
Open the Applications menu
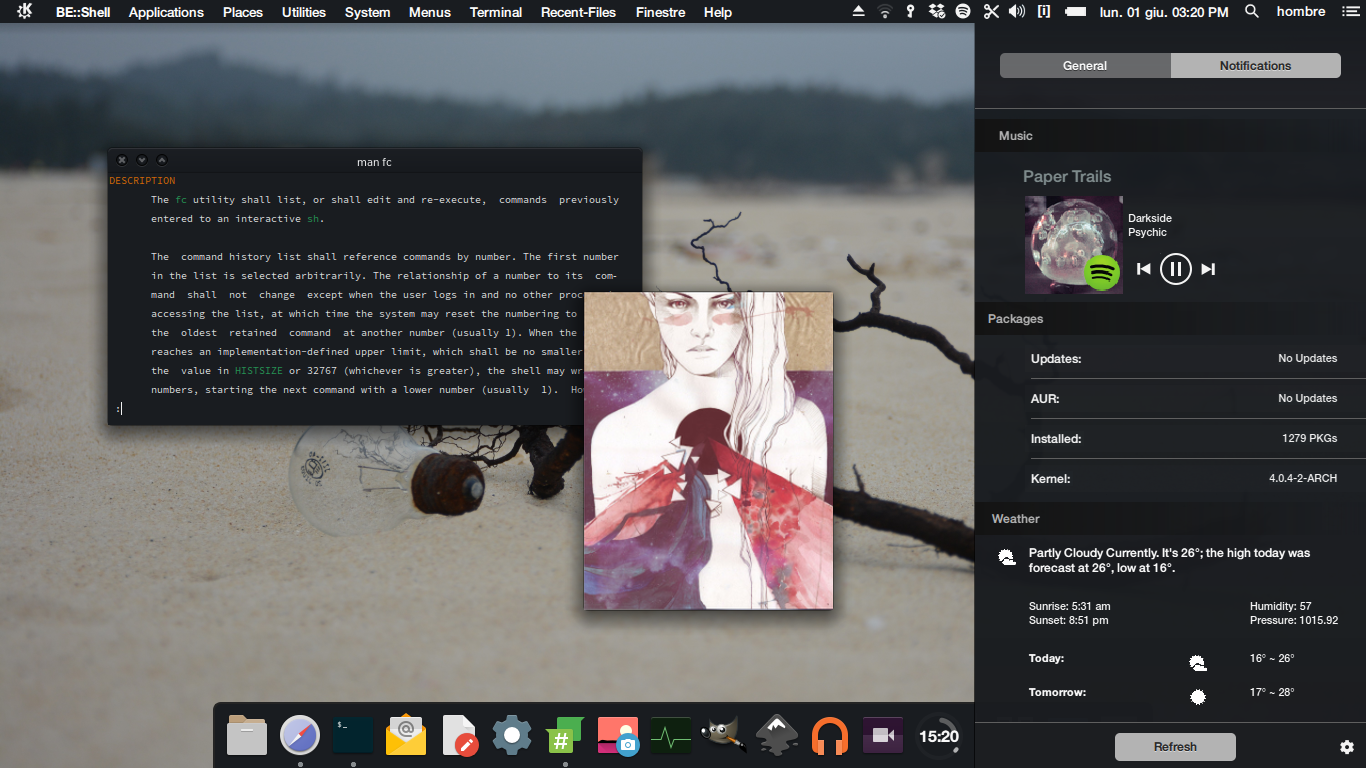point(166,12)
